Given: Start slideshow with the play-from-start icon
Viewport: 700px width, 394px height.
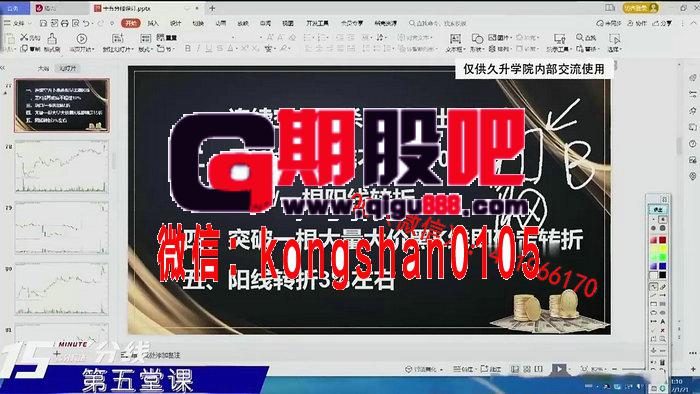Looking at the screenshot, I should (82, 39).
